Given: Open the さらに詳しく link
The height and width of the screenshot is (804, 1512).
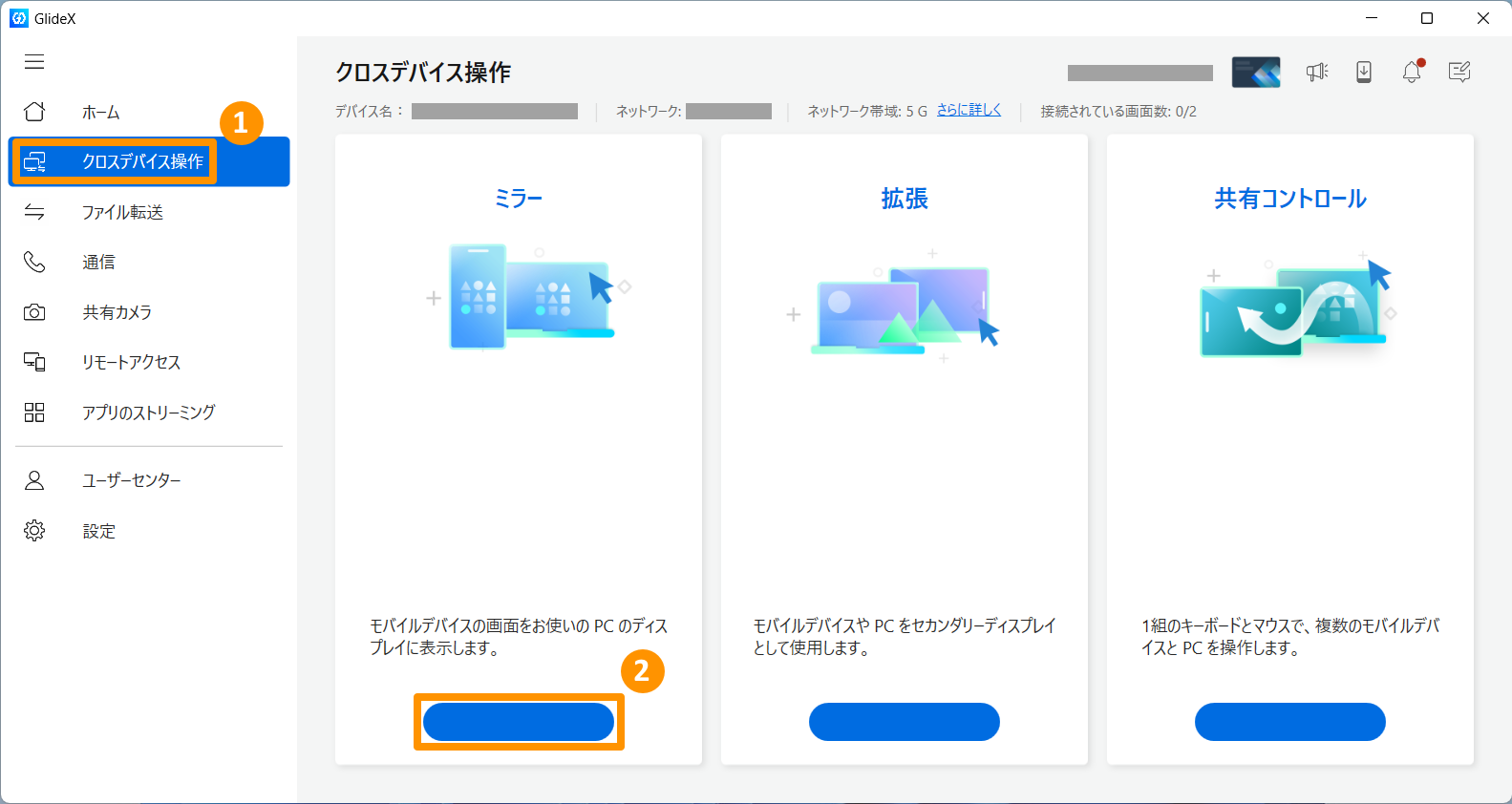Looking at the screenshot, I should tap(969, 110).
